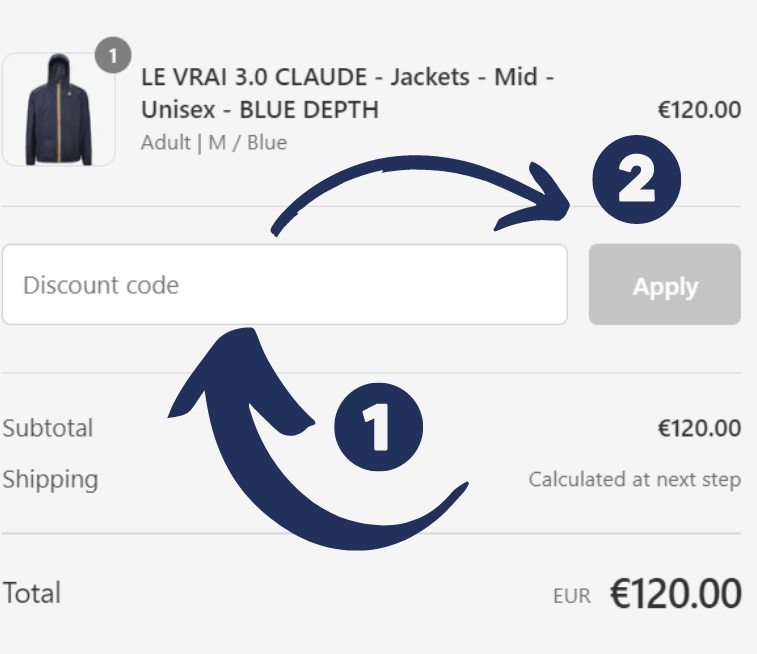757x654 pixels.
Task: Click the Apply discount button
Action: point(665,284)
